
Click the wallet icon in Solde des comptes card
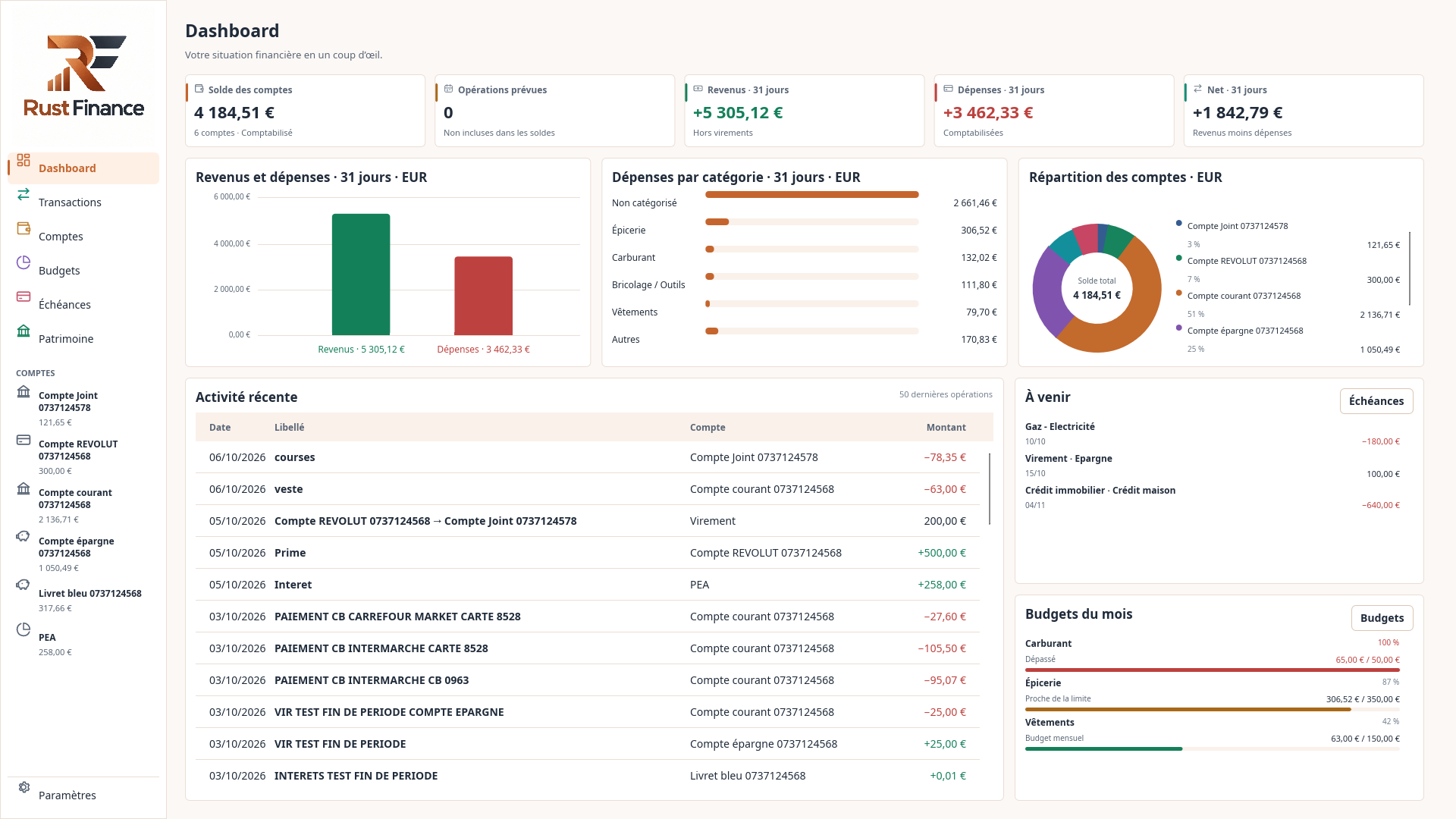(199, 89)
